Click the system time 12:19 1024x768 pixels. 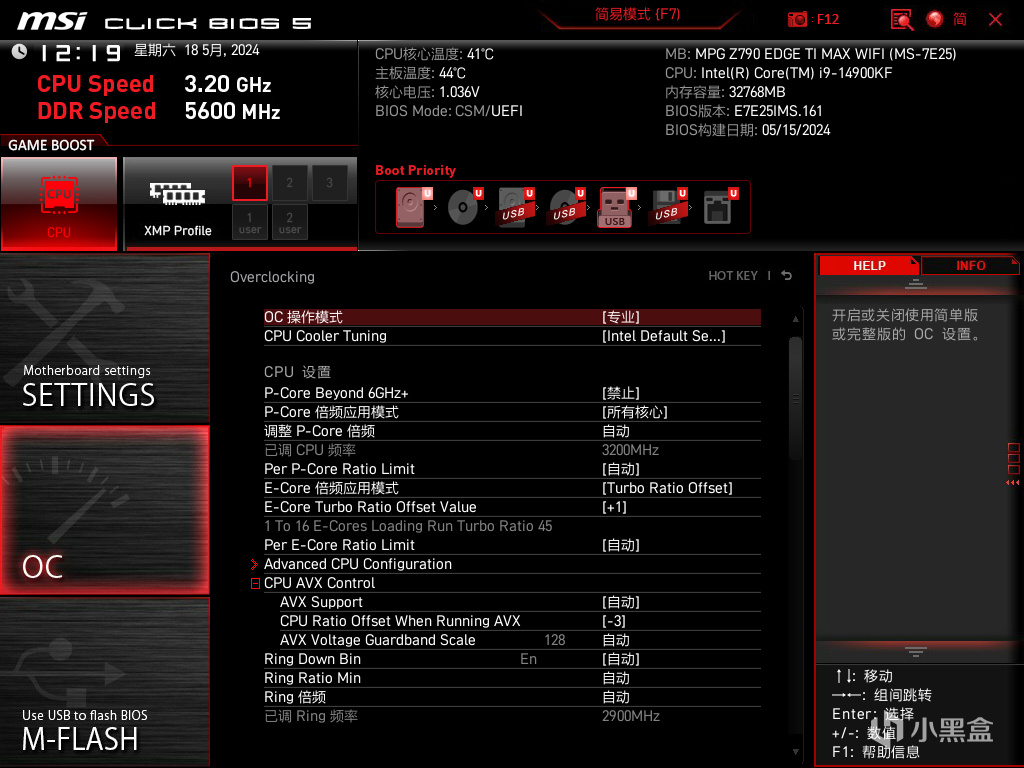pos(80,52)
